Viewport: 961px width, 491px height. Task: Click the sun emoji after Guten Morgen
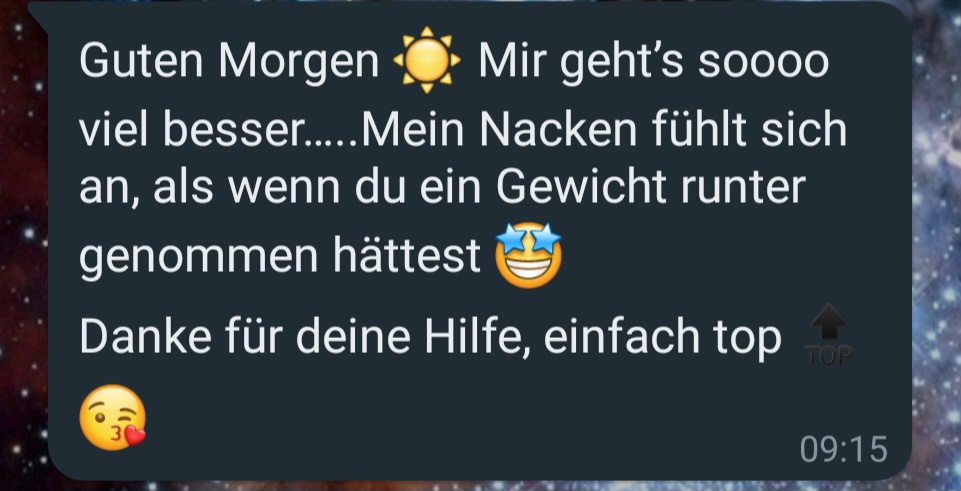(x=427, y=60)
